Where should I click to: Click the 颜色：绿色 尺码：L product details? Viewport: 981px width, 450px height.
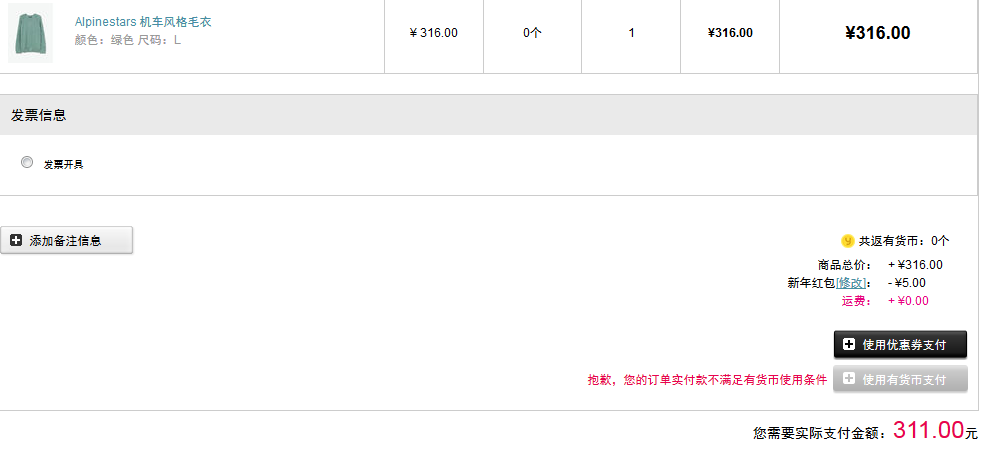pos(128,40)
